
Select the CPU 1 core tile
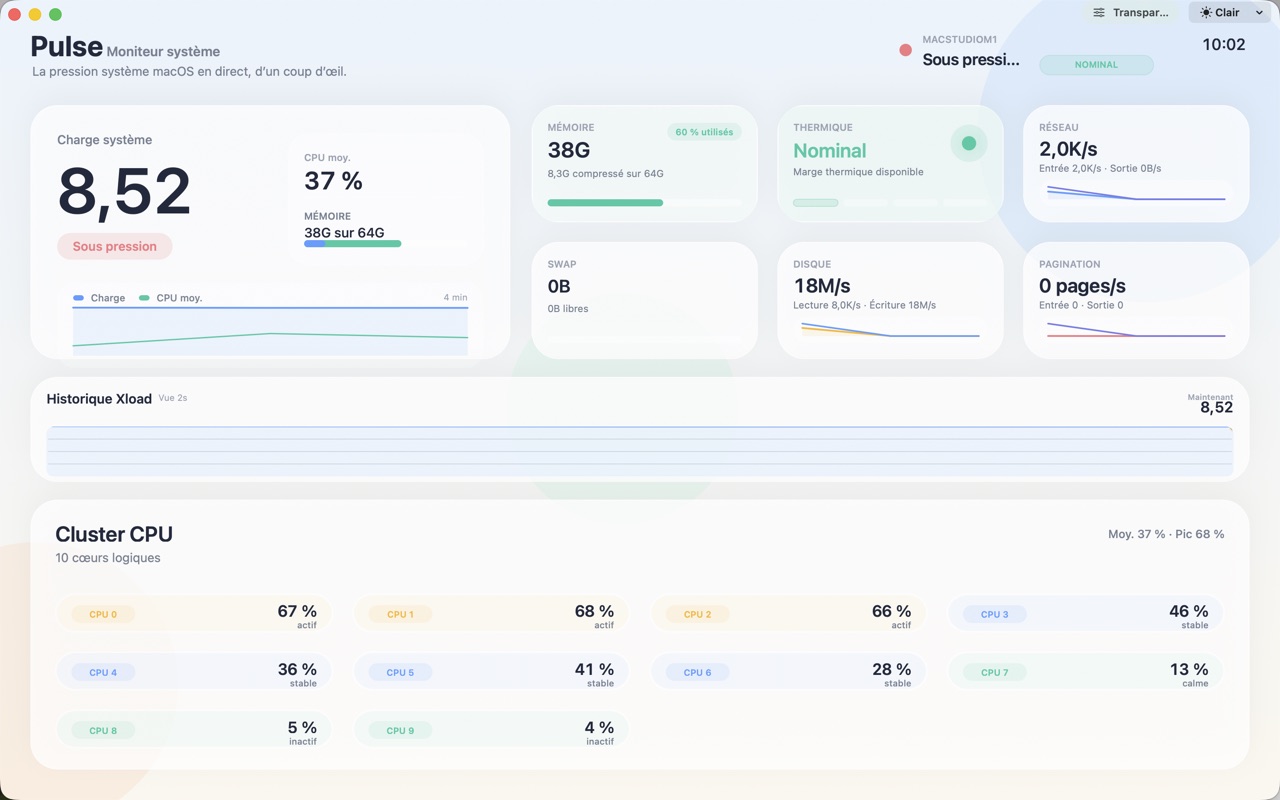[490, 614]
